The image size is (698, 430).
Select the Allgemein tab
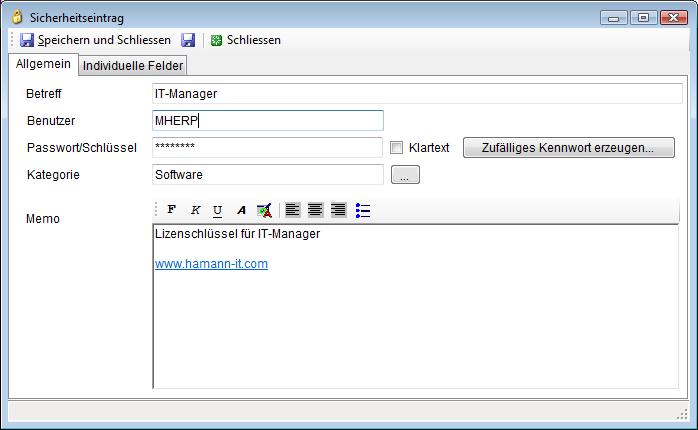[x=43, y=64]
